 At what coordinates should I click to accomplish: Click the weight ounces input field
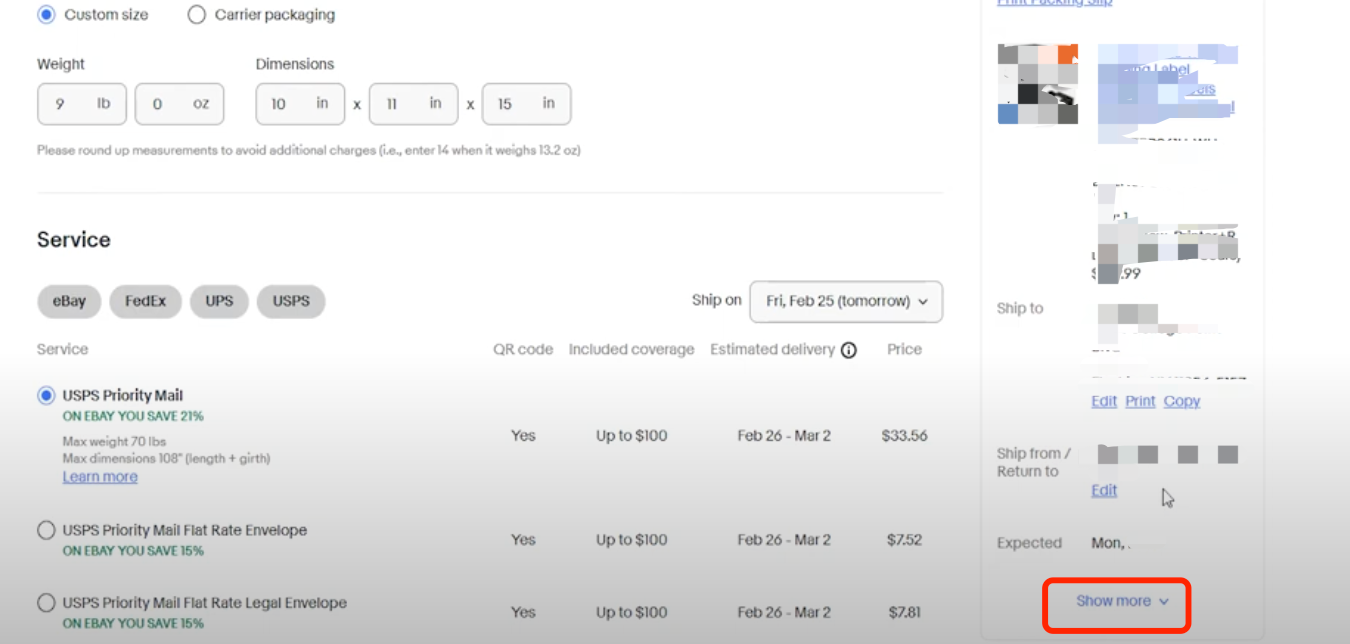179,104
